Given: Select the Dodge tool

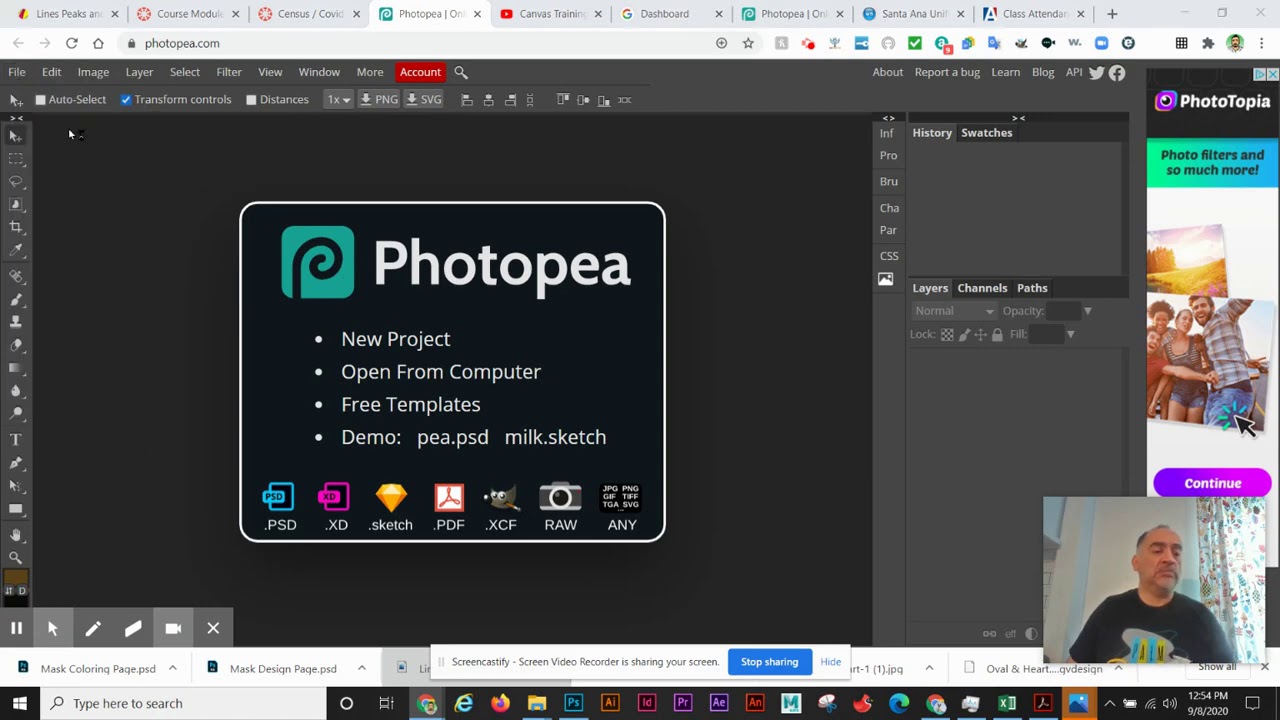Looking at the screenshot, I should (15, 414).
